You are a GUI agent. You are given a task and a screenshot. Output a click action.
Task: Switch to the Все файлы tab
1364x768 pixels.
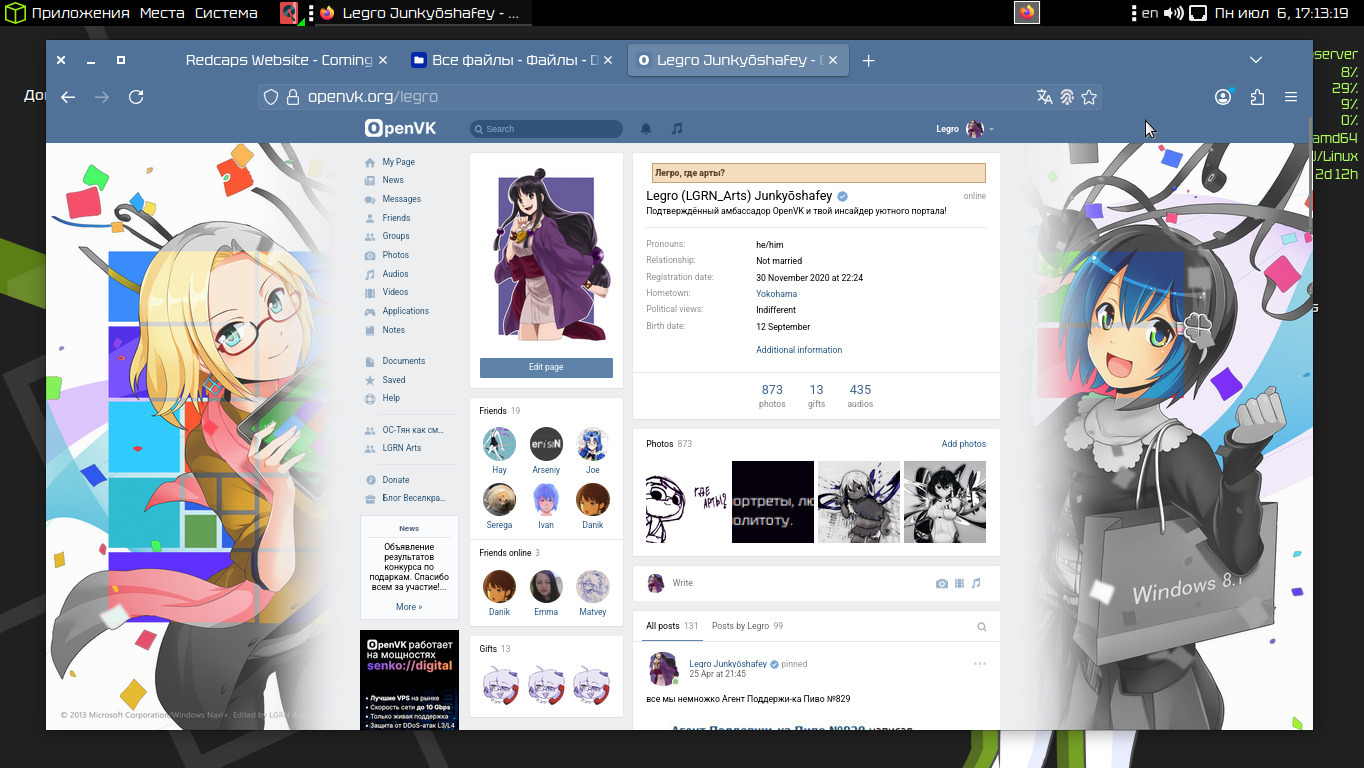pyautogui.click(x=514, y=60)
